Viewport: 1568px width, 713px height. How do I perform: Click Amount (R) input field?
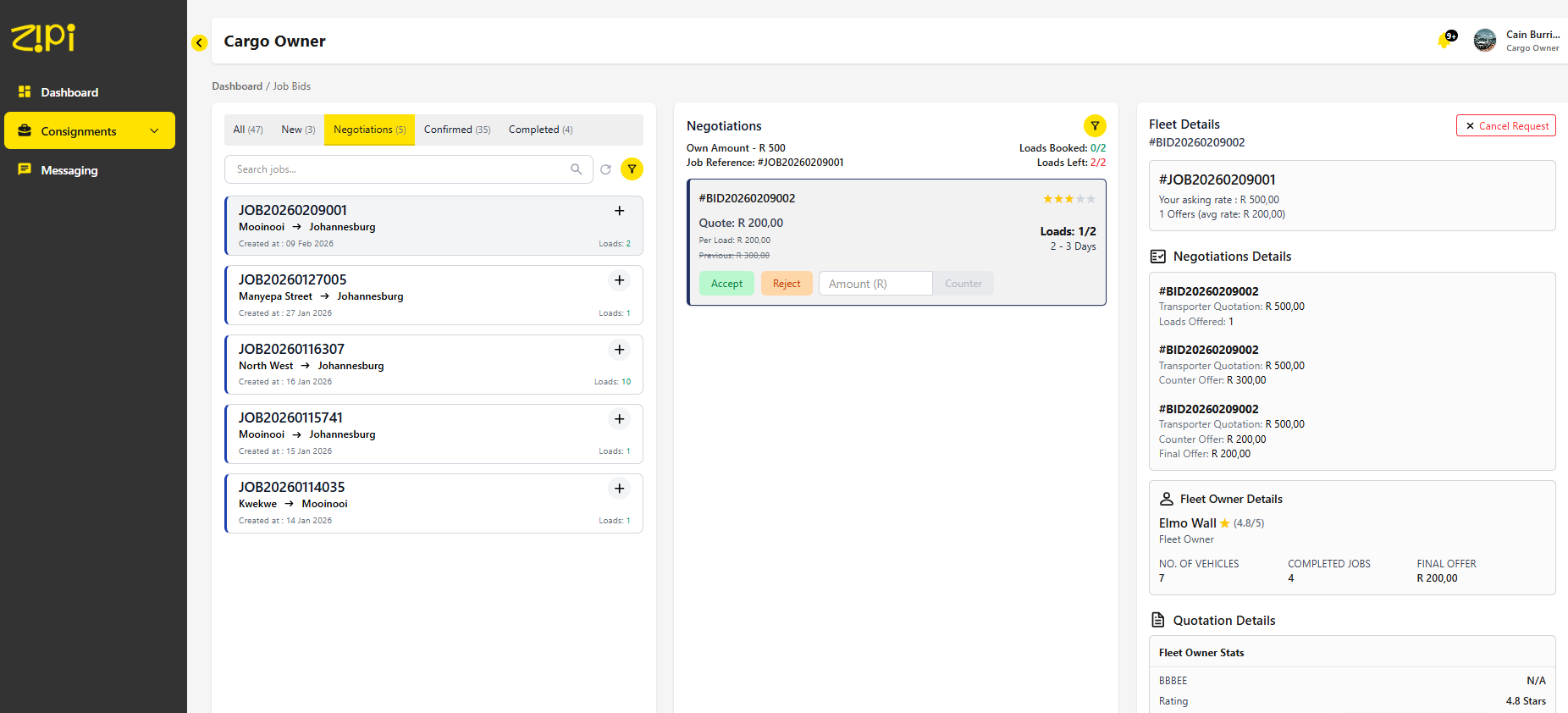[875, 284]
